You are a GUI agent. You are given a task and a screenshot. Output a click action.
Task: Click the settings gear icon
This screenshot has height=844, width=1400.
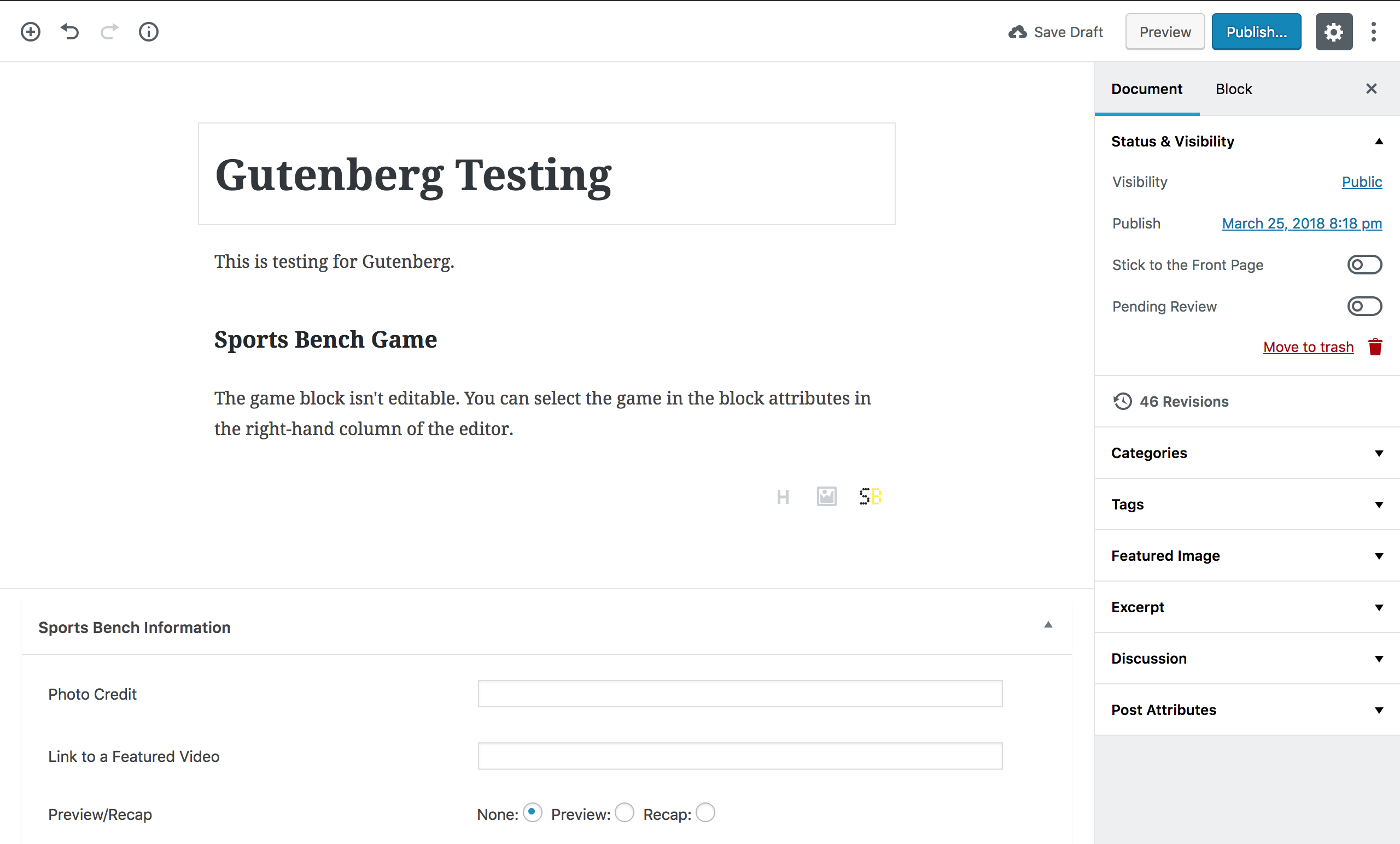tap(1333, 32)
